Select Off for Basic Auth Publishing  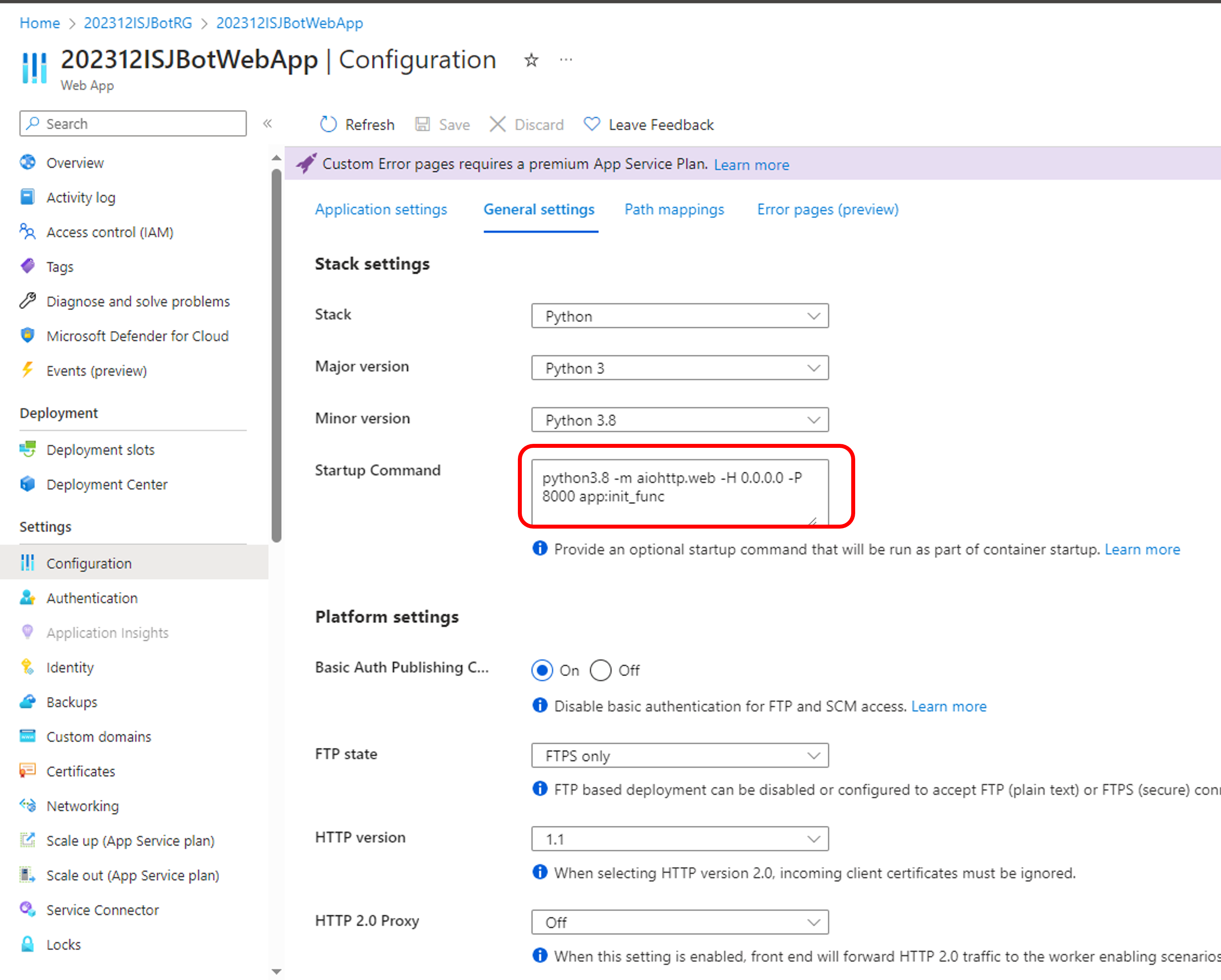tap(600, 670)
